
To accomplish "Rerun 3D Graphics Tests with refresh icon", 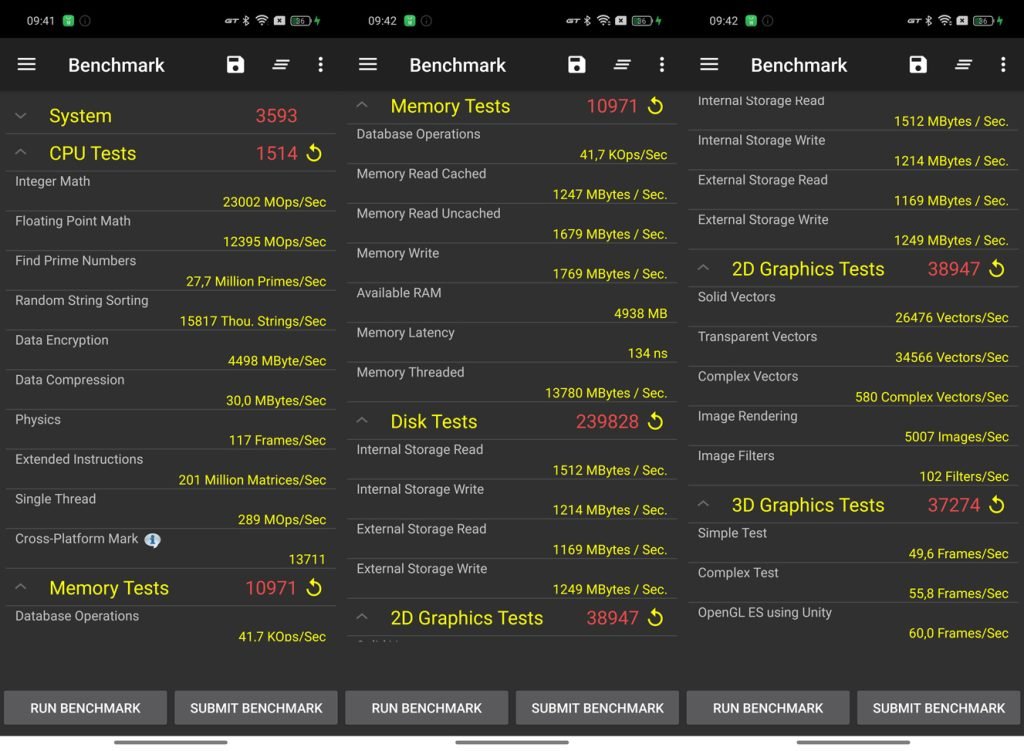I will 997,505.
